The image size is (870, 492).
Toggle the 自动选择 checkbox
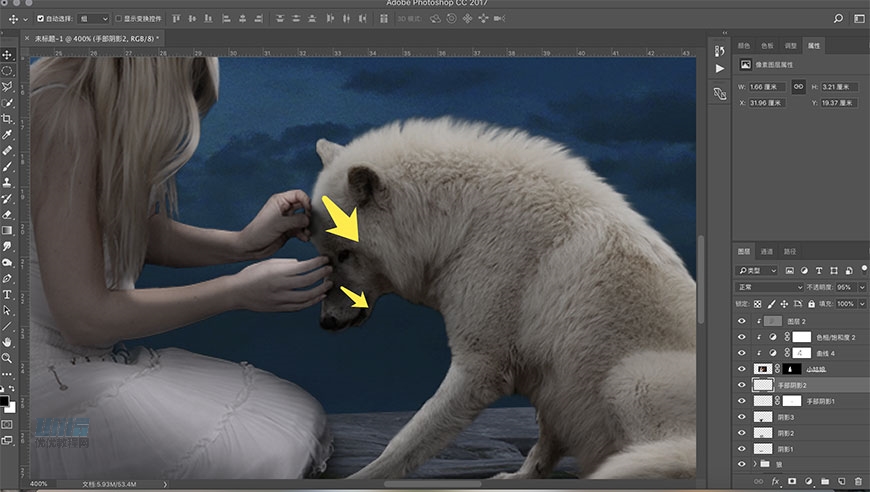tap(41, 19)
